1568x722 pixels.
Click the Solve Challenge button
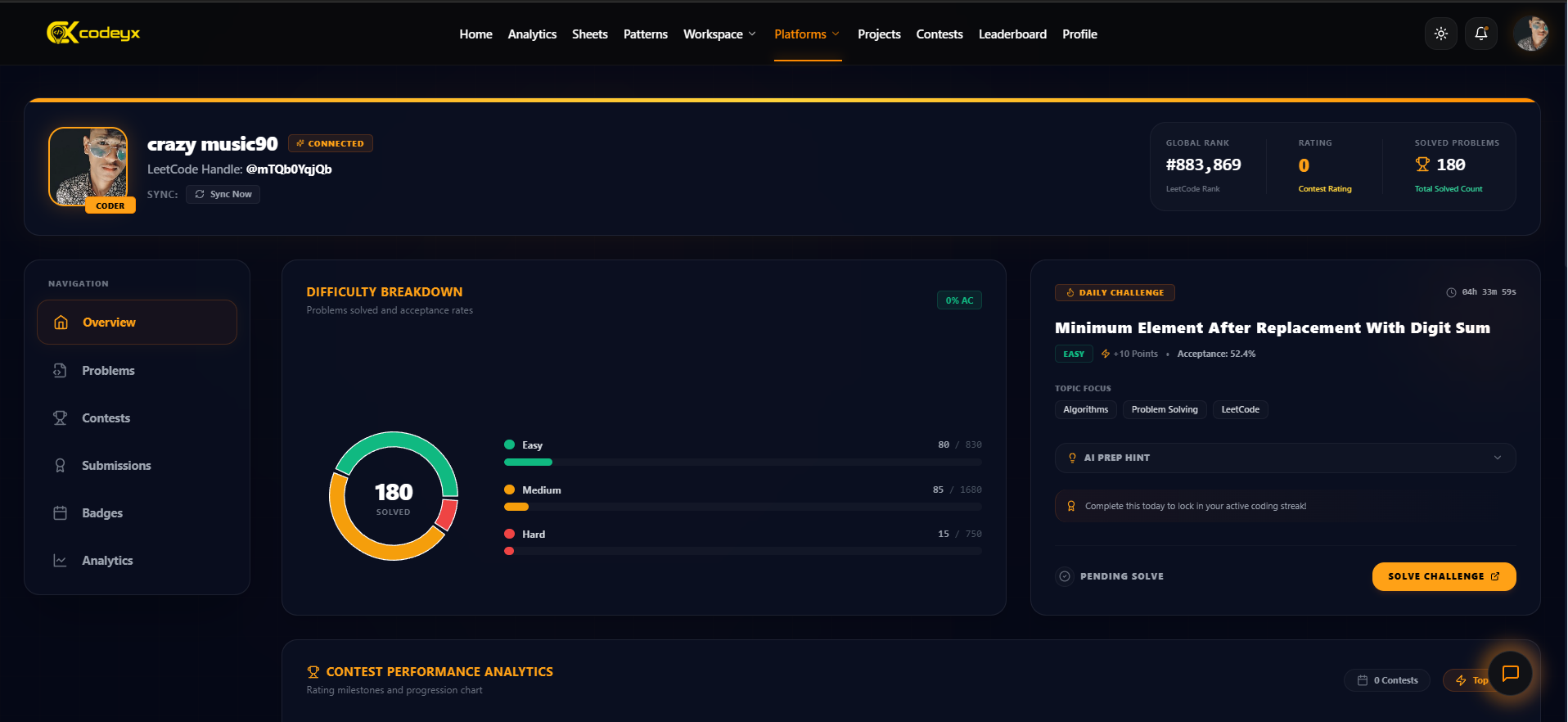(1444, 576)
